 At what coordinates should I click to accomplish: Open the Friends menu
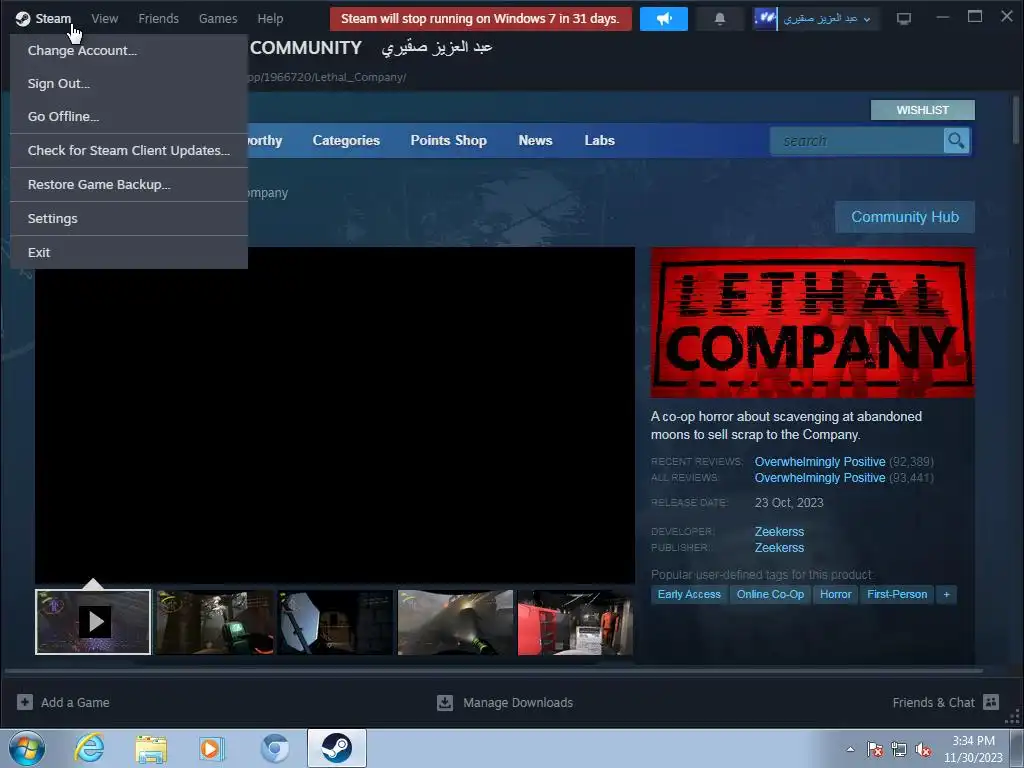click(158, 19)
